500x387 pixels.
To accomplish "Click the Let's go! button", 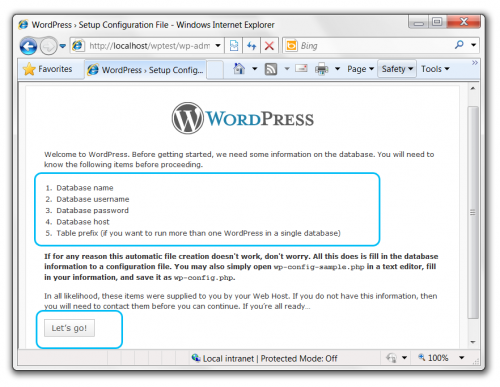I will click(69, 328).
